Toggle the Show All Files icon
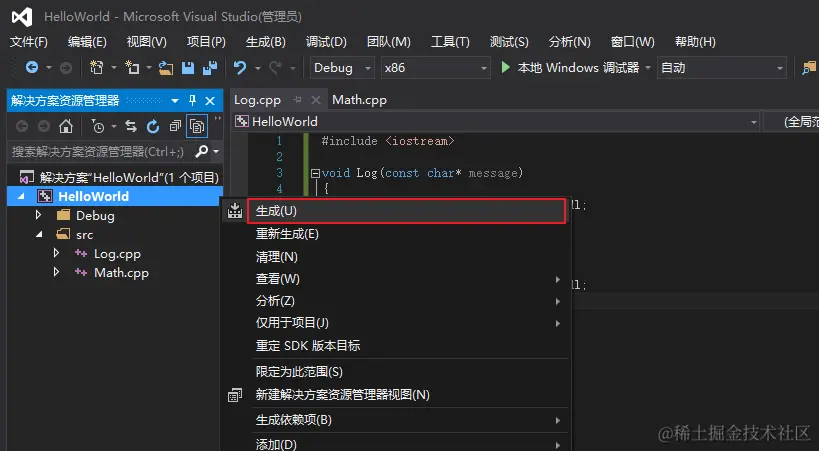The width and height of the screenshot is (819, 451). (x=197, y=126)
